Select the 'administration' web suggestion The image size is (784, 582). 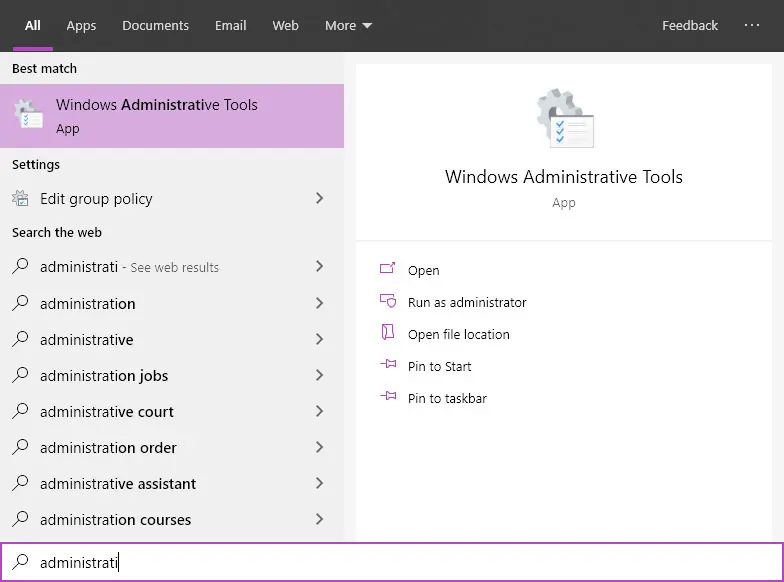tap(172, 304)
